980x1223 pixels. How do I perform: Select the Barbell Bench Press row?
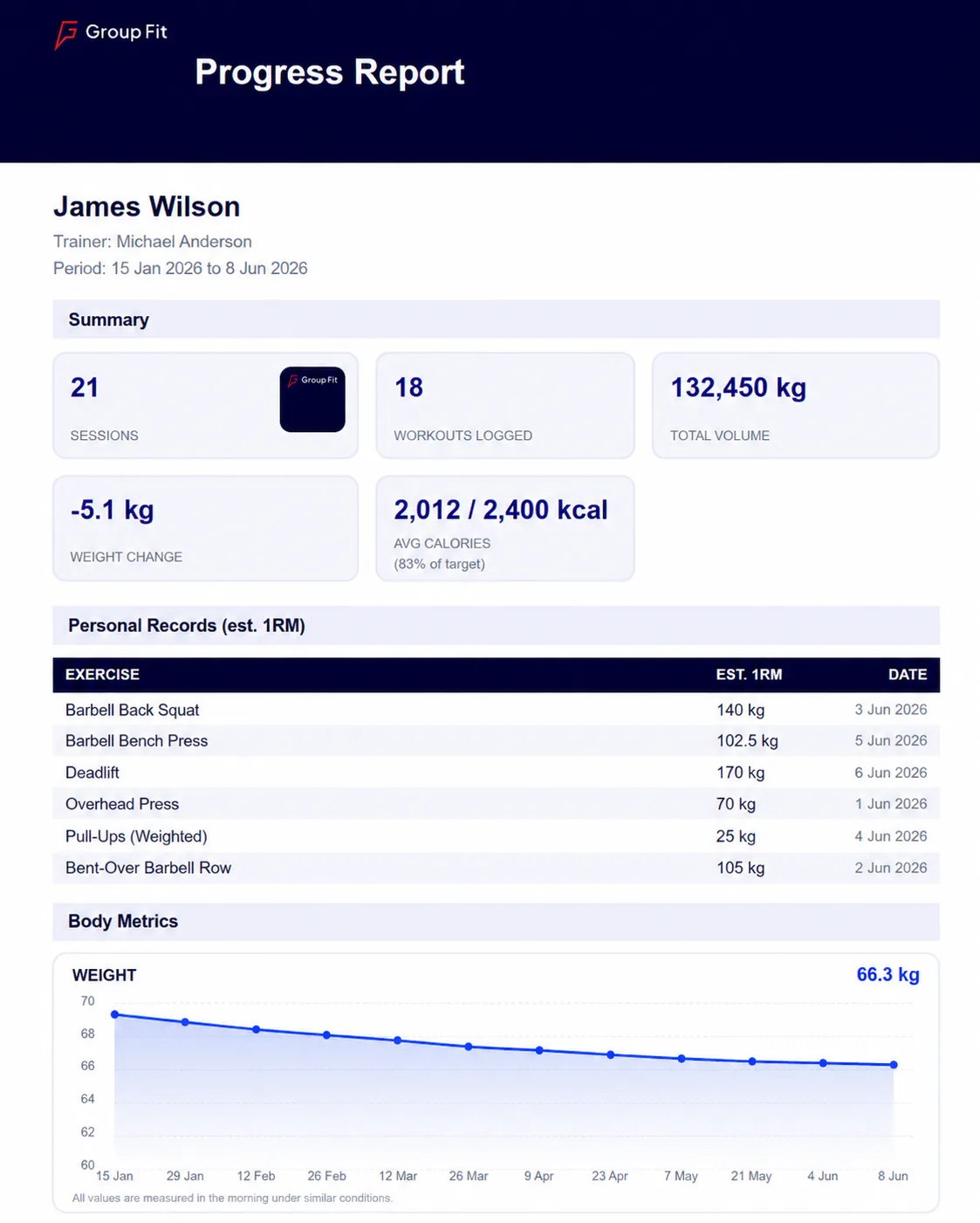(x=496, y=741)
